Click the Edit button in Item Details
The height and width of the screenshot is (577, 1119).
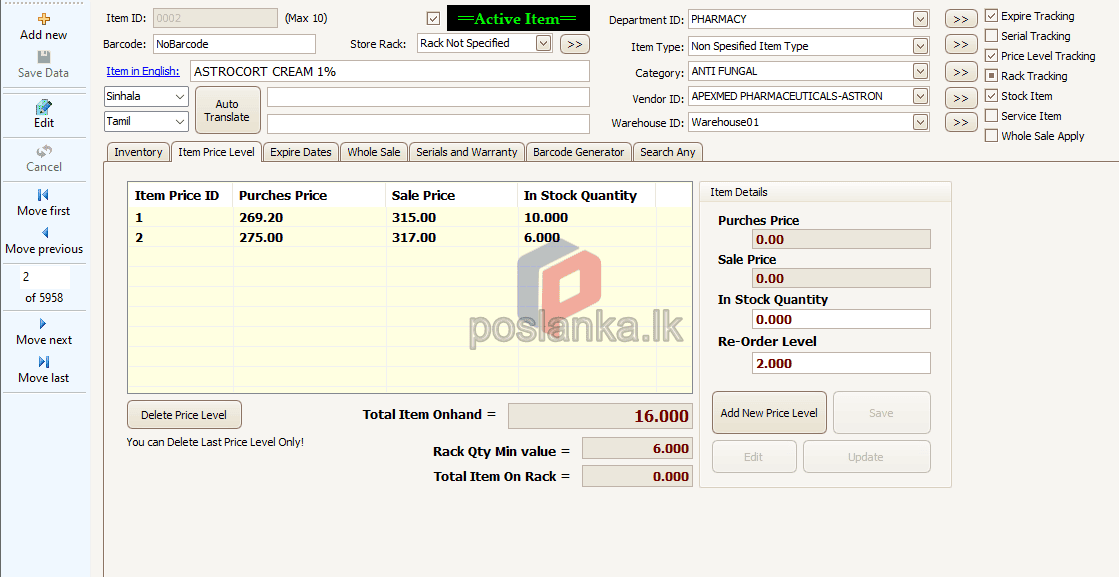click(754, 456)
